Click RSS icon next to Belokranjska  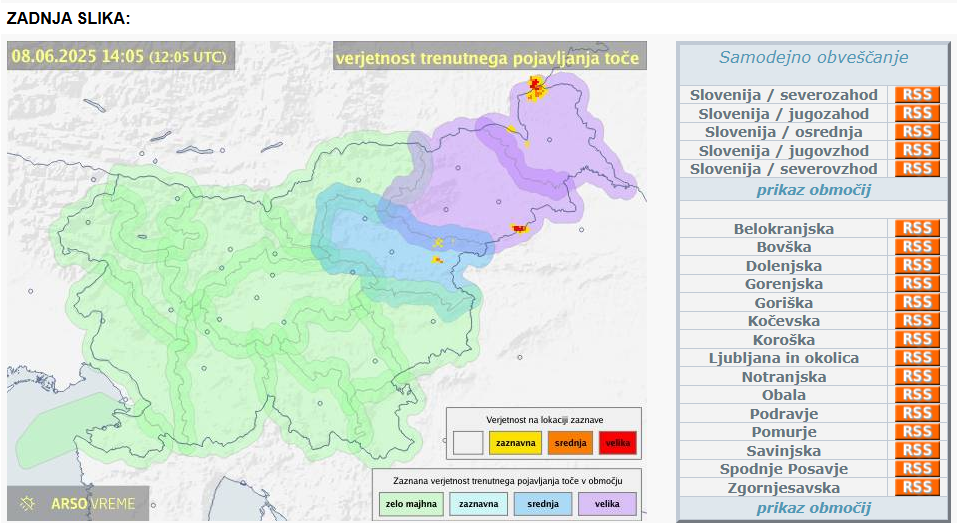[x=916, y=229]
